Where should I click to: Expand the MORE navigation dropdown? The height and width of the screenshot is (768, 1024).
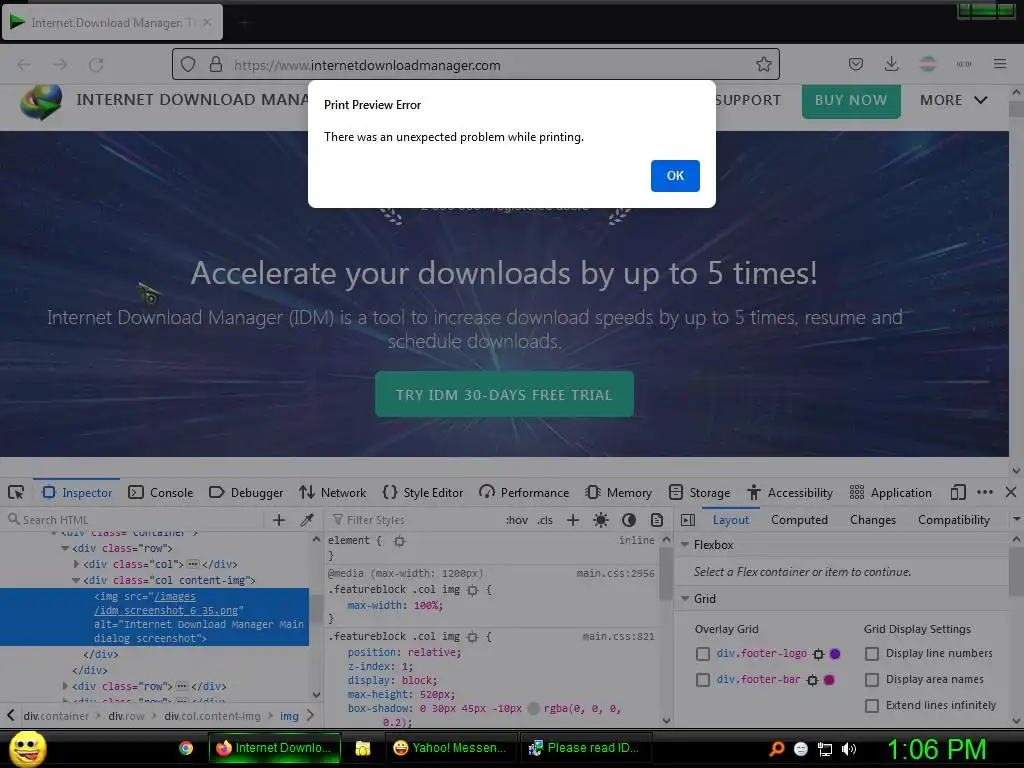[953, 101]
